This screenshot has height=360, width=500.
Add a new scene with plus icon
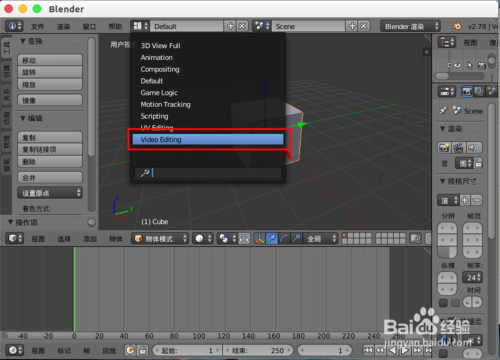pos(352,26)
